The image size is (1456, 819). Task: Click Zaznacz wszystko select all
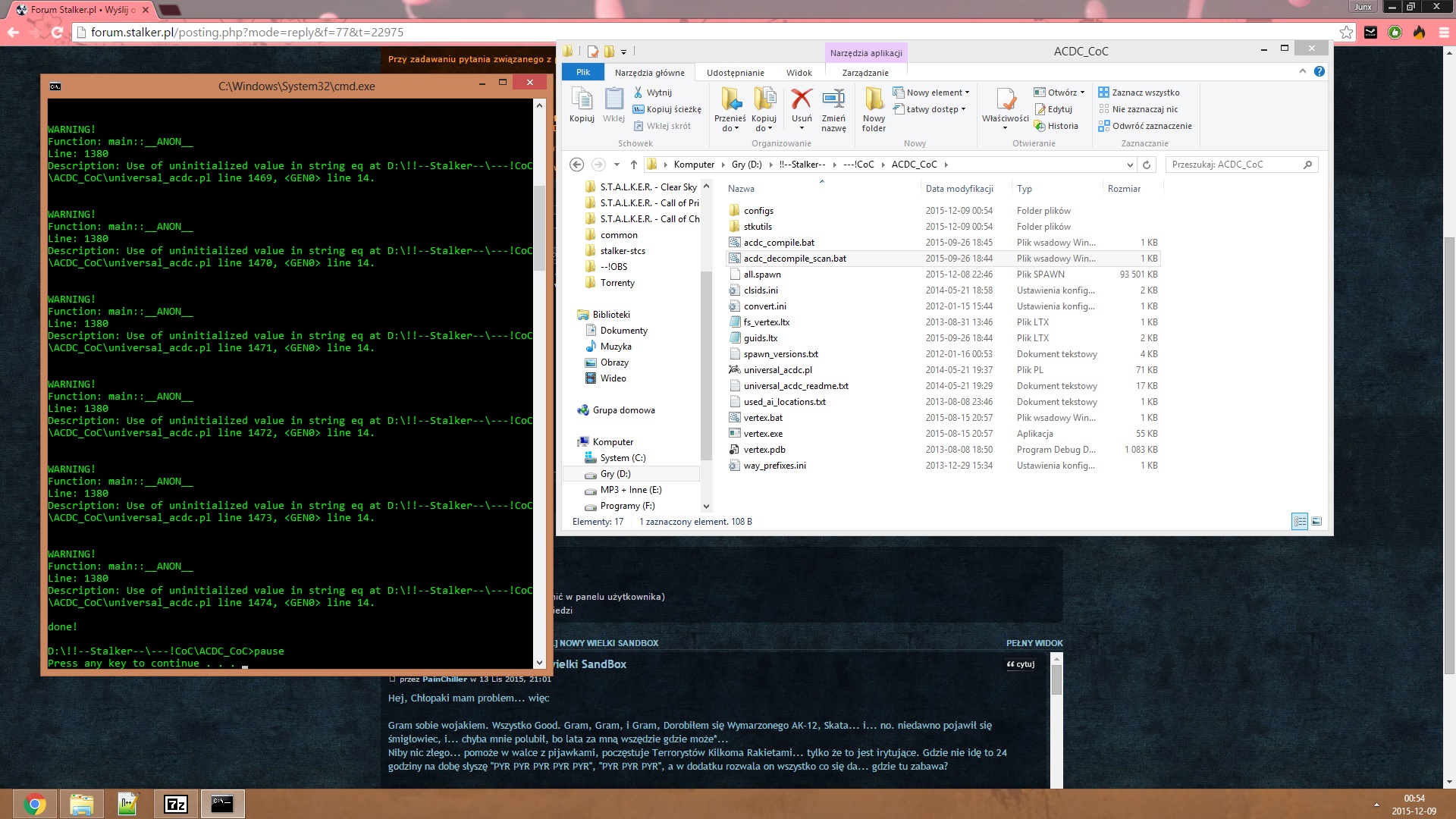click(x=1139, y=93)
